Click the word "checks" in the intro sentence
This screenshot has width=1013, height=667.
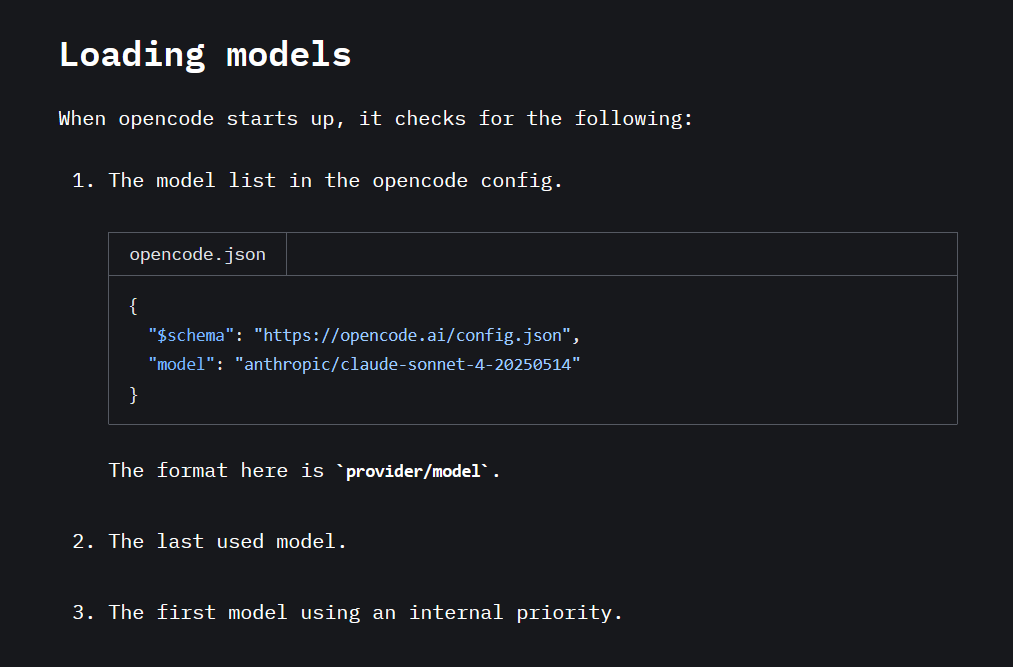(430, 119)
